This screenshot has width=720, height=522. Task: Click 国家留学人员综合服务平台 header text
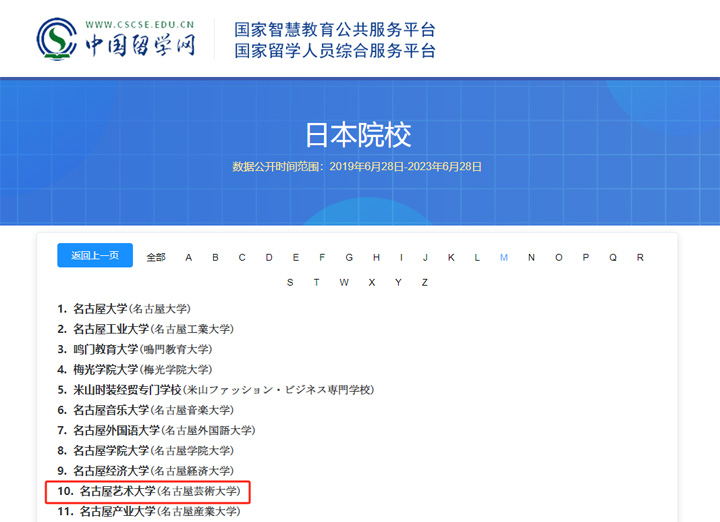coord(335,51)
